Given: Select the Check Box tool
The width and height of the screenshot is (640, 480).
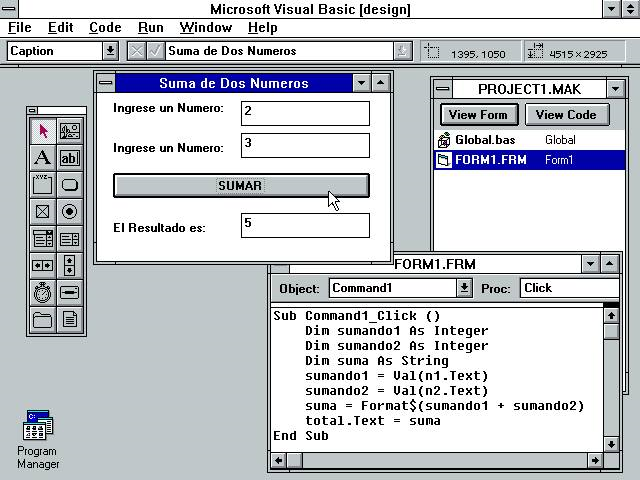Looking at the screenshot, I should 43,212.
